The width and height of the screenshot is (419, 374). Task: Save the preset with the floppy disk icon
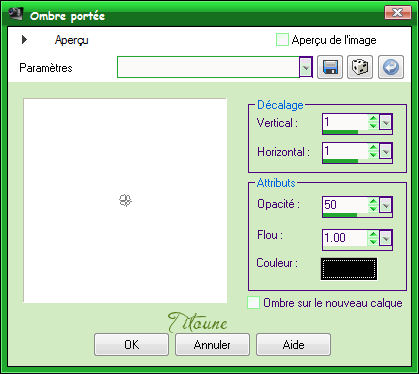coord(330,67)
